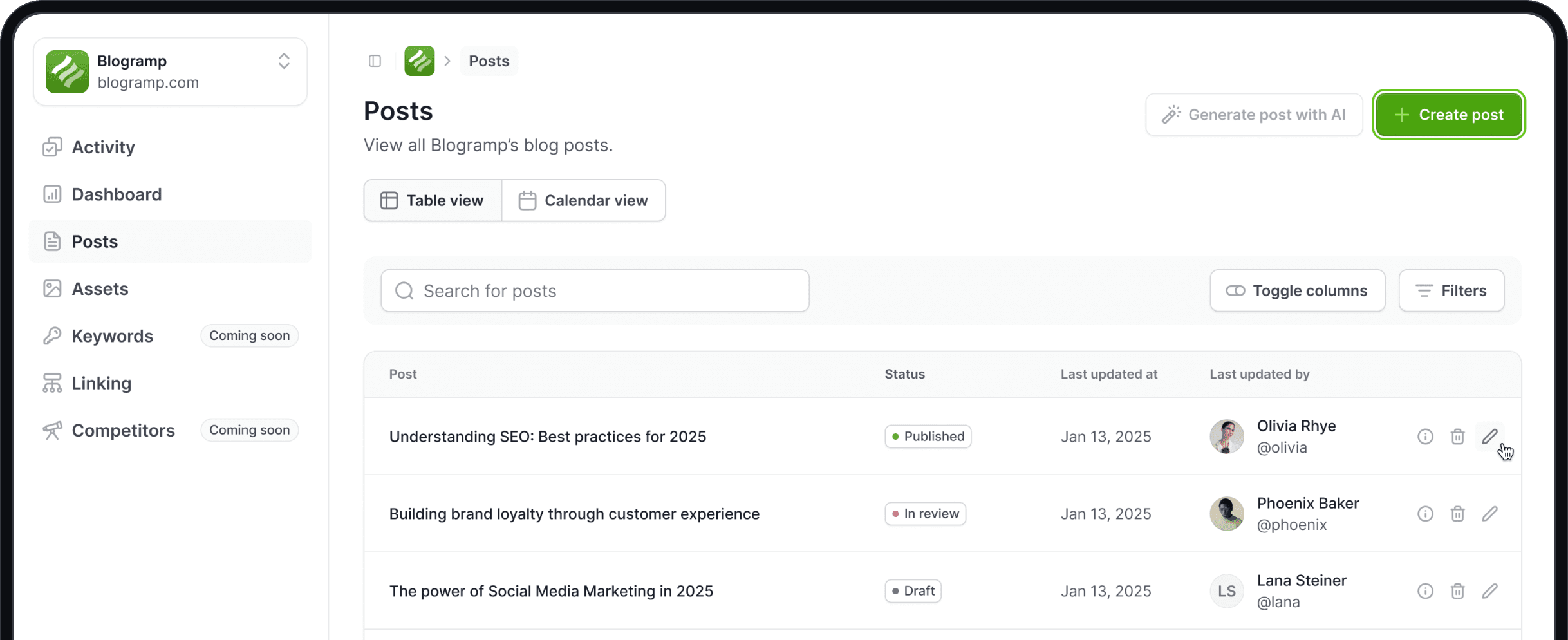1568x640 pixels.
Task: Focus the Search for posts field
Action: [x=595, y=291]
